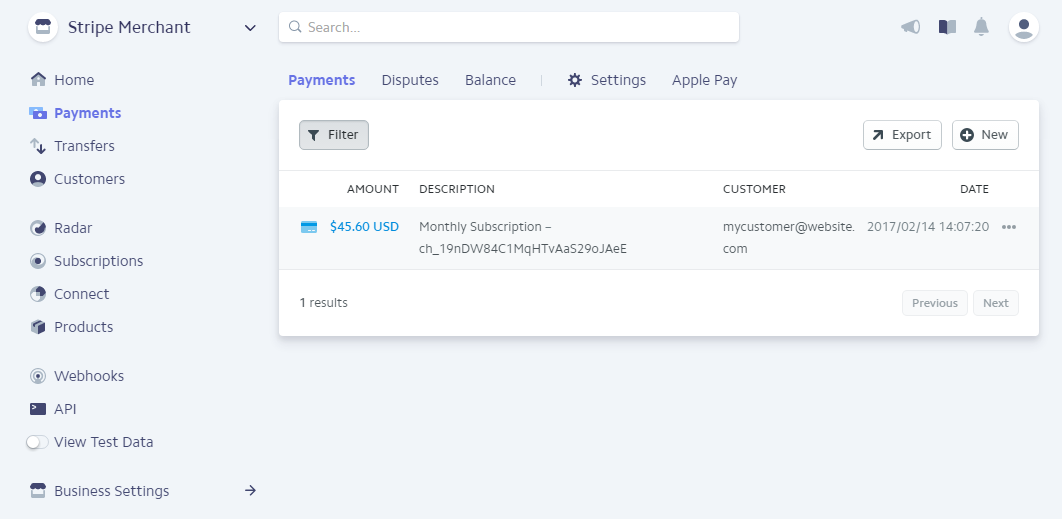Switch to the Balance tab
1062x519 pixels.
490,80
